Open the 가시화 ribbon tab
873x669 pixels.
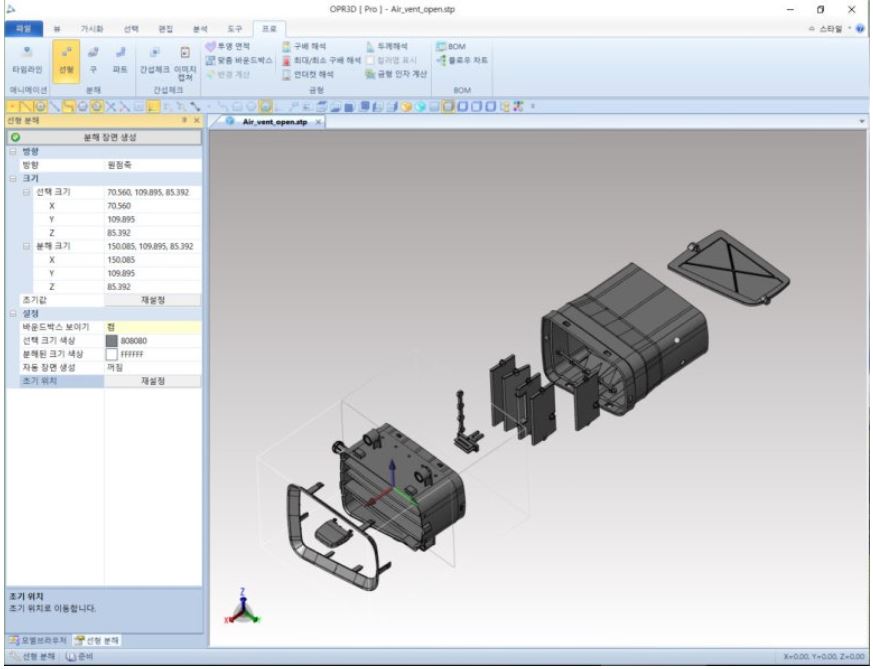pos(92,29)
